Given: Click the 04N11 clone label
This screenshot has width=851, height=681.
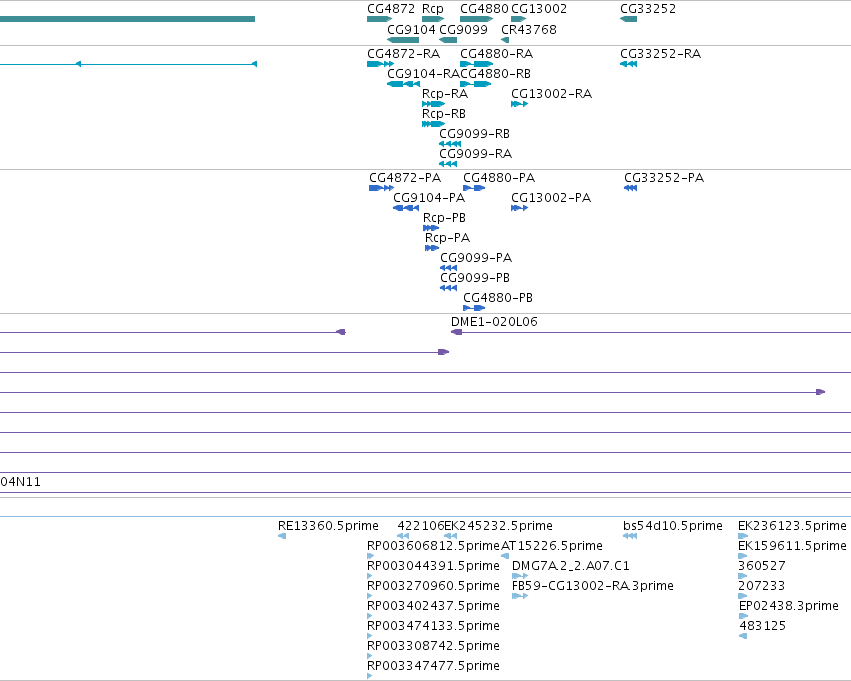Looking at the screenshot, I should click(21, 482).
